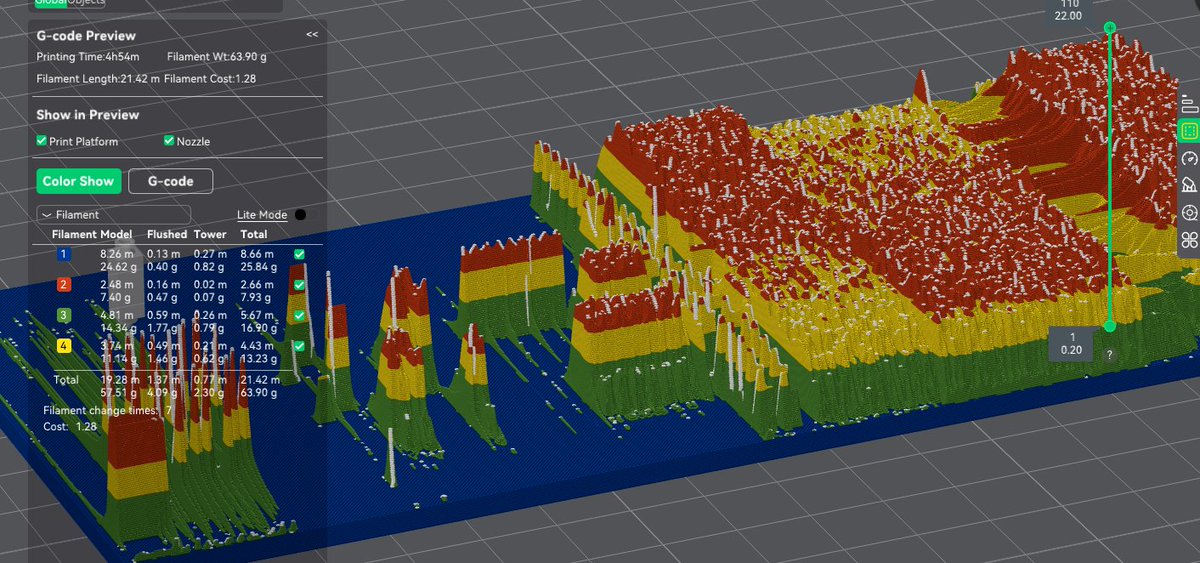1200x563 pixels.
Task: Click the layer view icon in right toolbar
Action: pos(1189,104)
